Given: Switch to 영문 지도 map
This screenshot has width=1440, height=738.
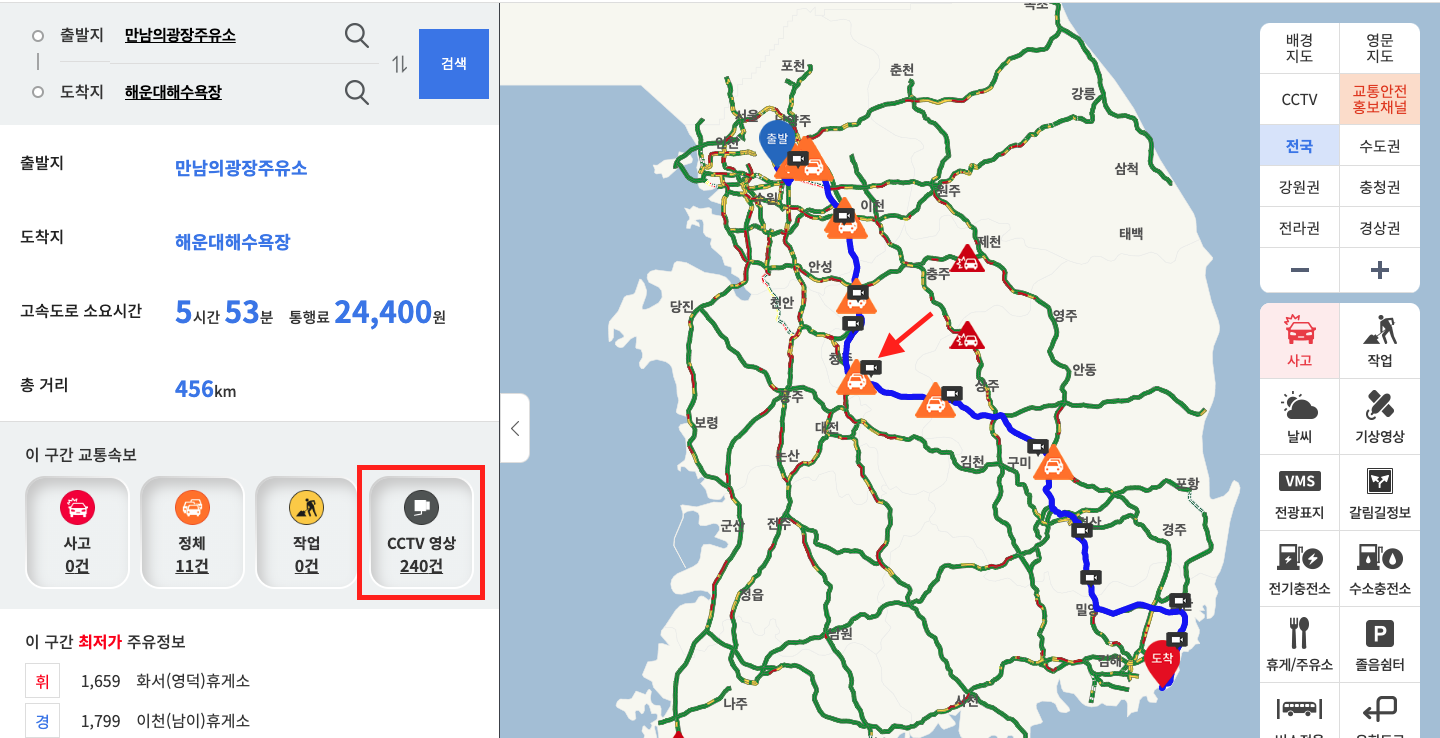Looking at the screenshot, I should click(x=1380, y=48).
